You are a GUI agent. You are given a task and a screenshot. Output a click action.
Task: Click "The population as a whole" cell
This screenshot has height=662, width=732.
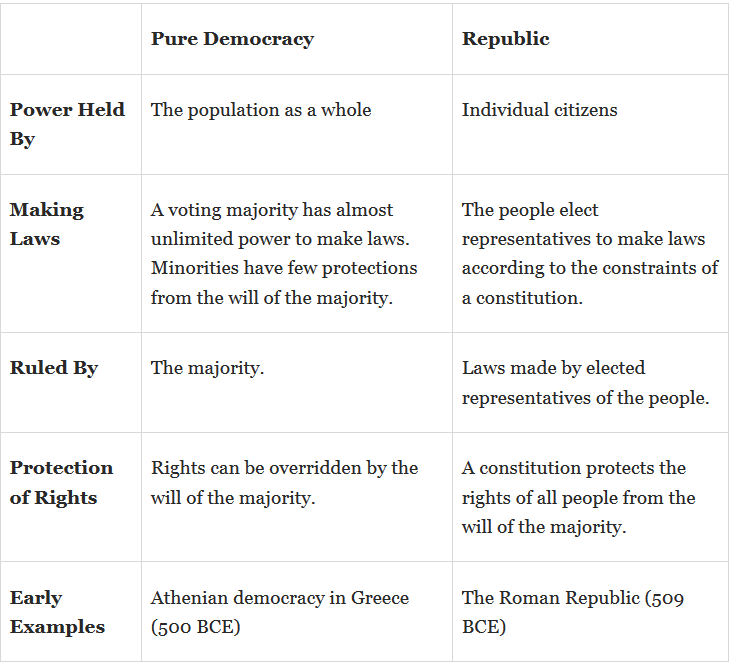(261, 110)
